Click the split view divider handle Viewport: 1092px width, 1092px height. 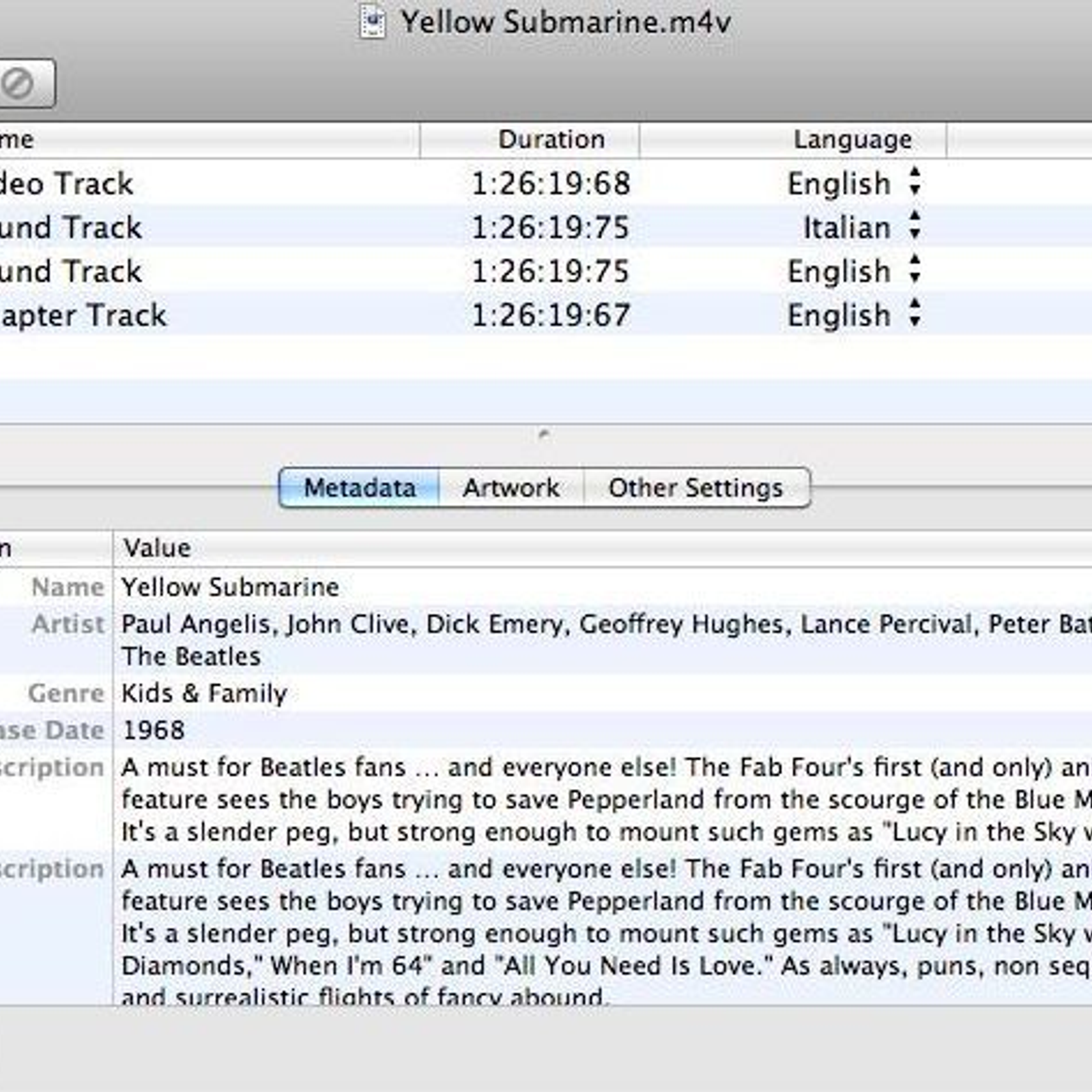[544, 433]
